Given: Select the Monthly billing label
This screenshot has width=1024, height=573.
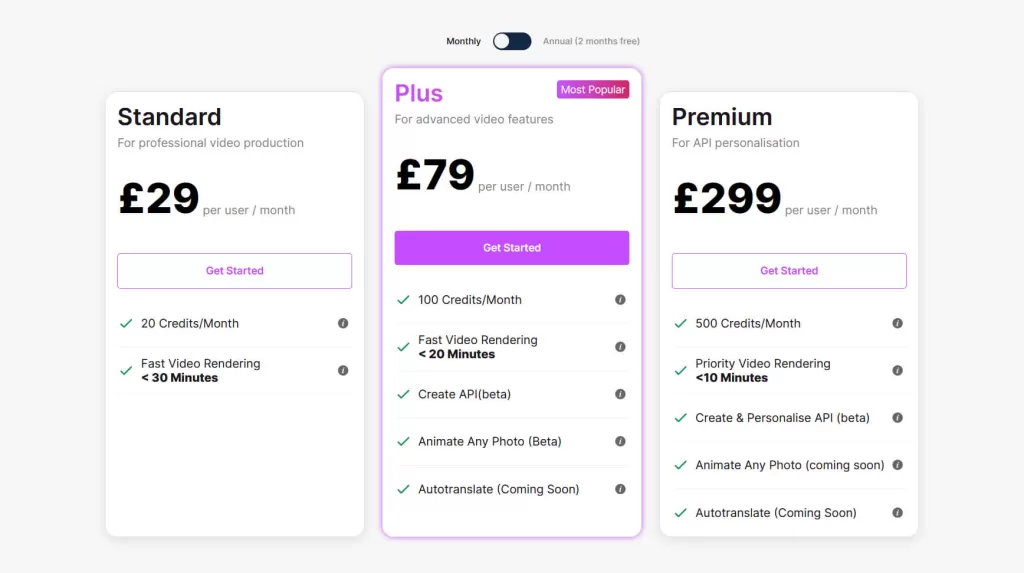Looking at the screenshot, I should (x=464, y=41).
